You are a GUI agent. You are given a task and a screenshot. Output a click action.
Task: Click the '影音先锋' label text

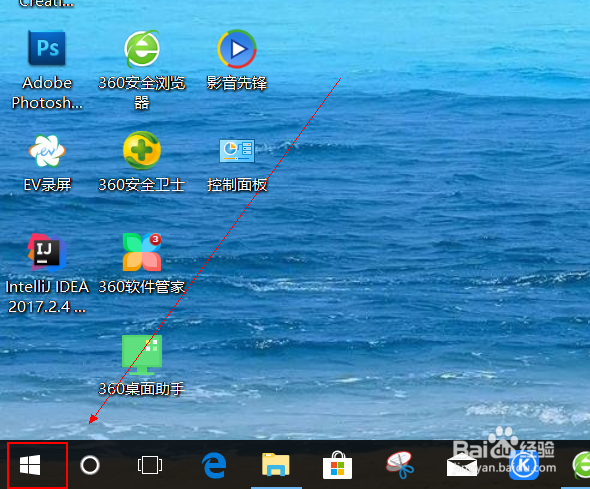click(237, 83)
